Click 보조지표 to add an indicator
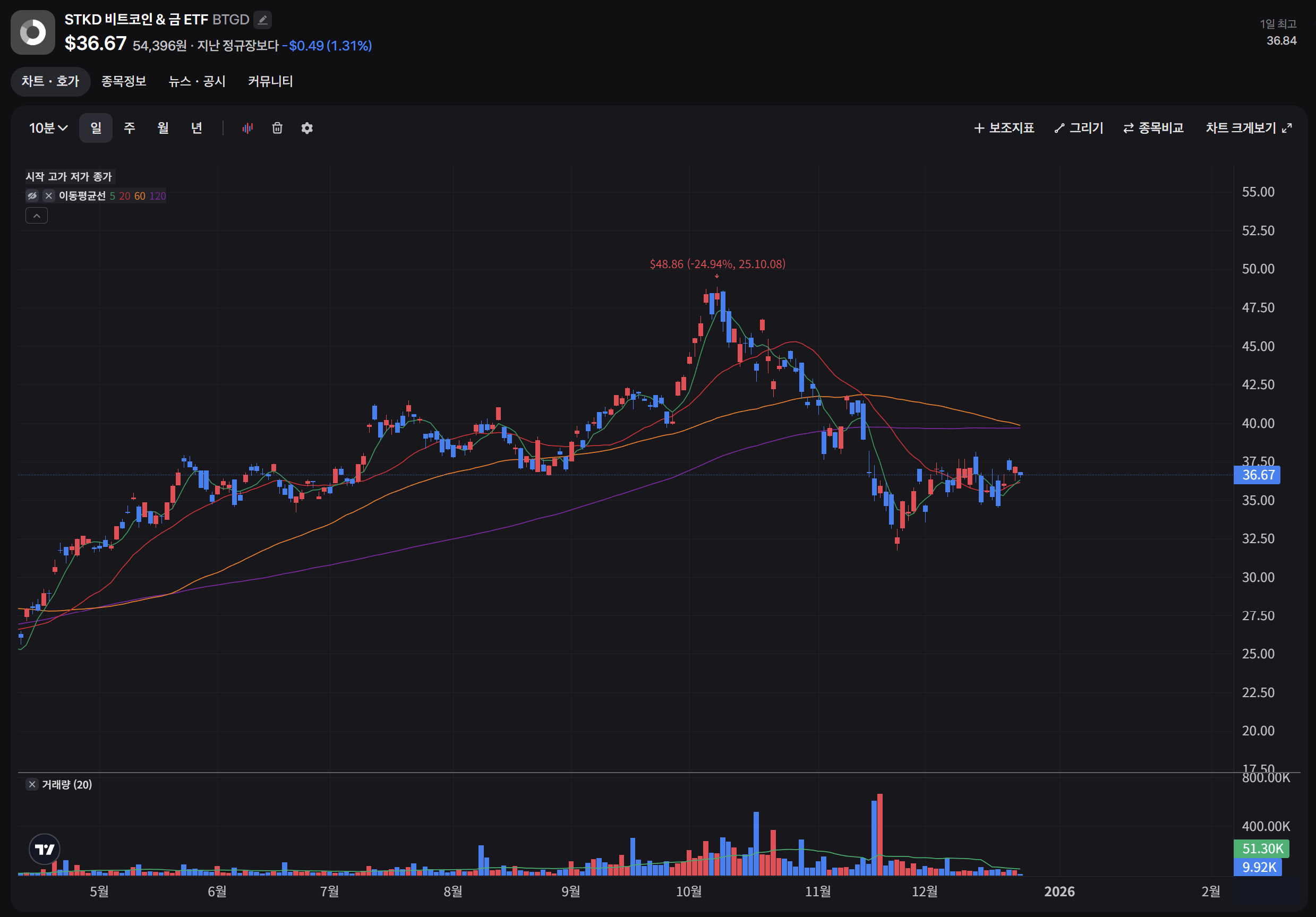1316x917 pixels. tap(1004, 128)
